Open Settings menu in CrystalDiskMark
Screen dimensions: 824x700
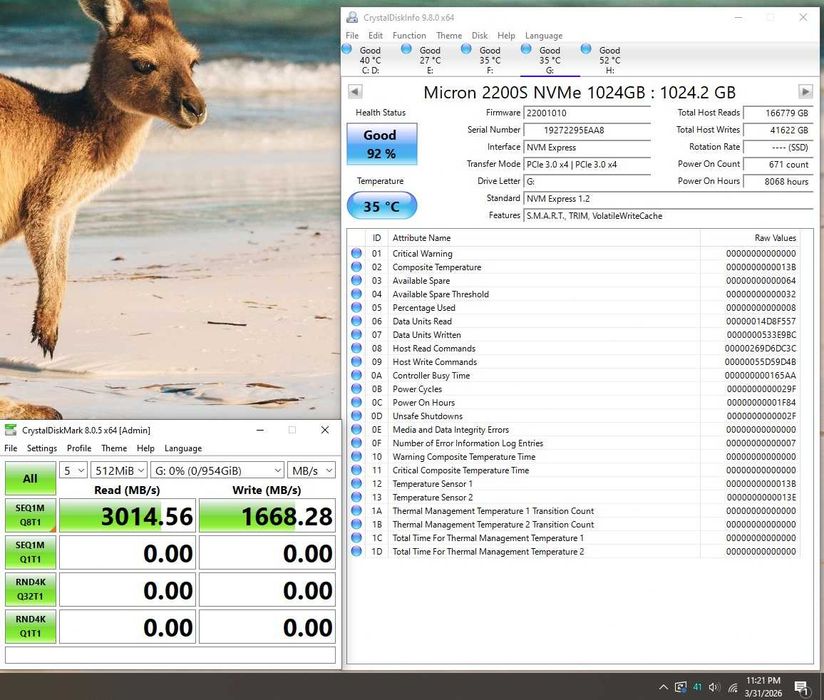(42, 448)
